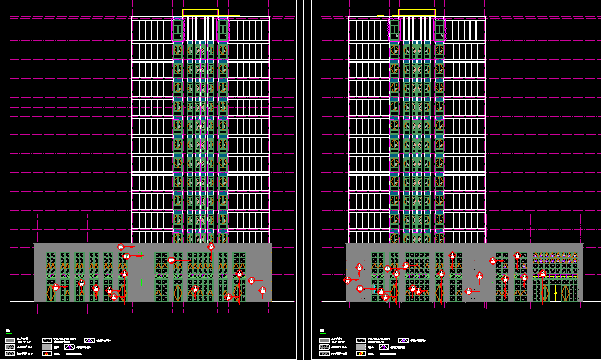
Task: Select the bottom-left hatch swatch in the left legend
Action: click(10, 353)
